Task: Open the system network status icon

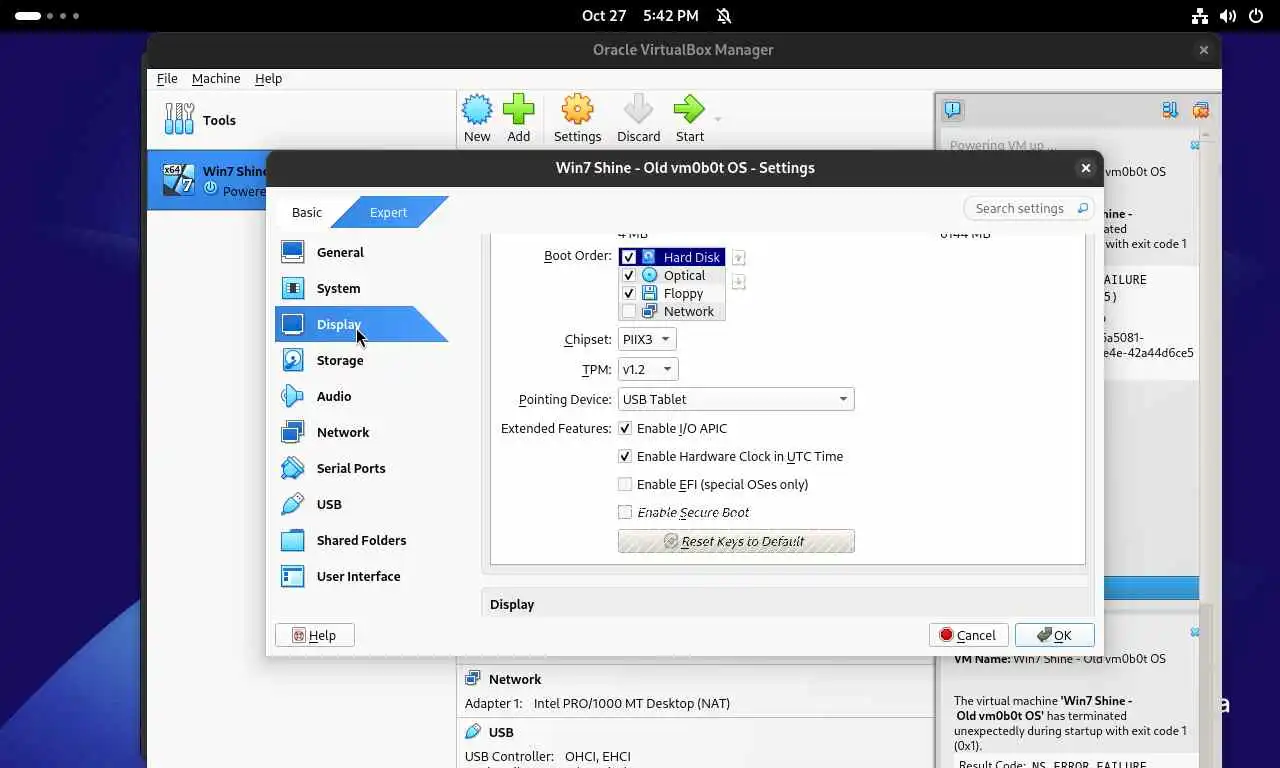Action: (x=1200, y=16)
